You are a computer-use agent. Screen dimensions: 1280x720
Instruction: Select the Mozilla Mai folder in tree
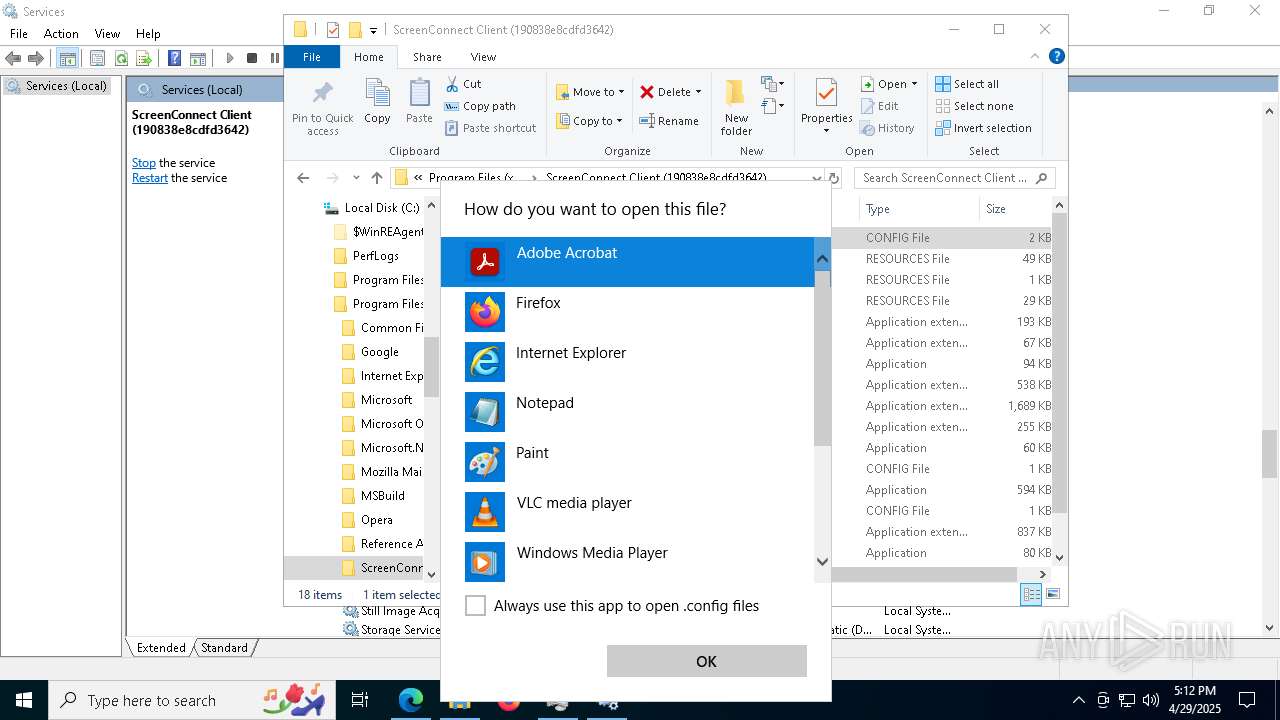tap(383, 472)
